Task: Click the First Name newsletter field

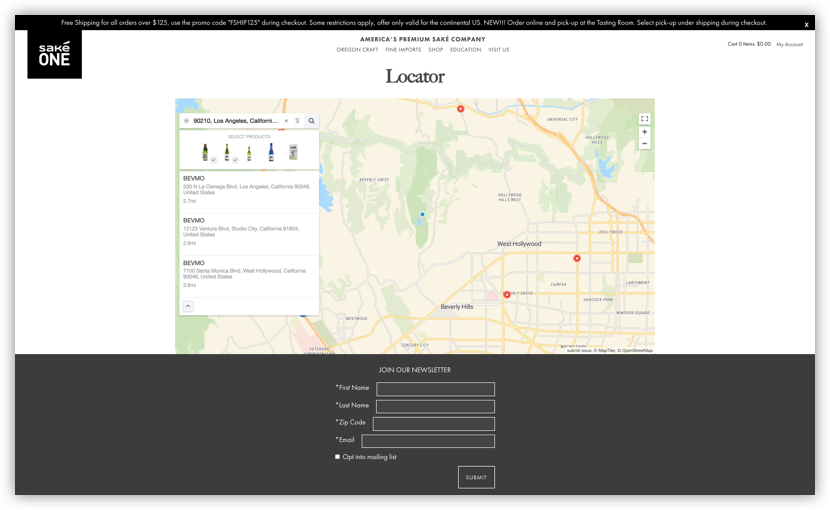Action: (x=436, y=389)
